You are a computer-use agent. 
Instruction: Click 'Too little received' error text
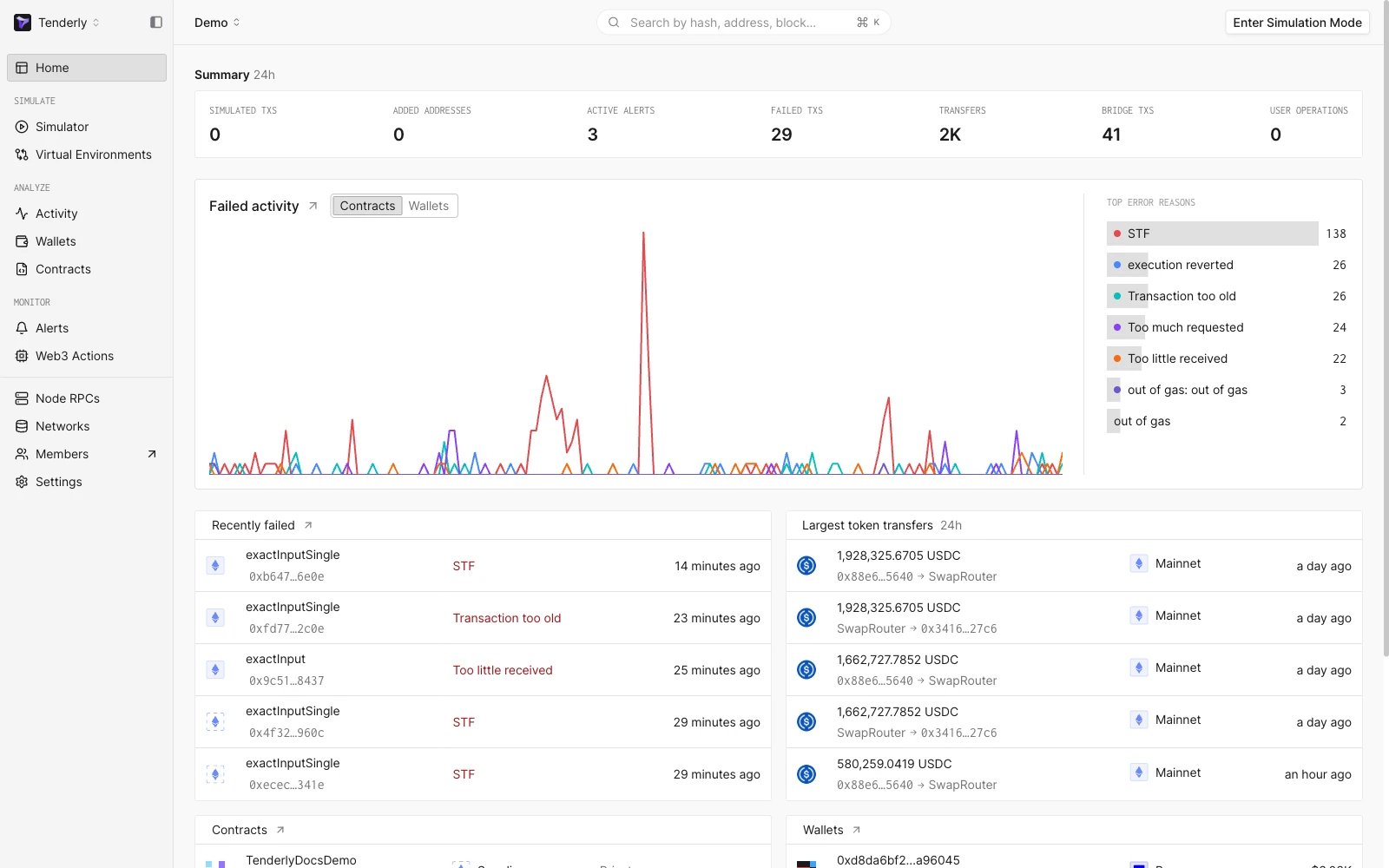click(x=503, y=670)
